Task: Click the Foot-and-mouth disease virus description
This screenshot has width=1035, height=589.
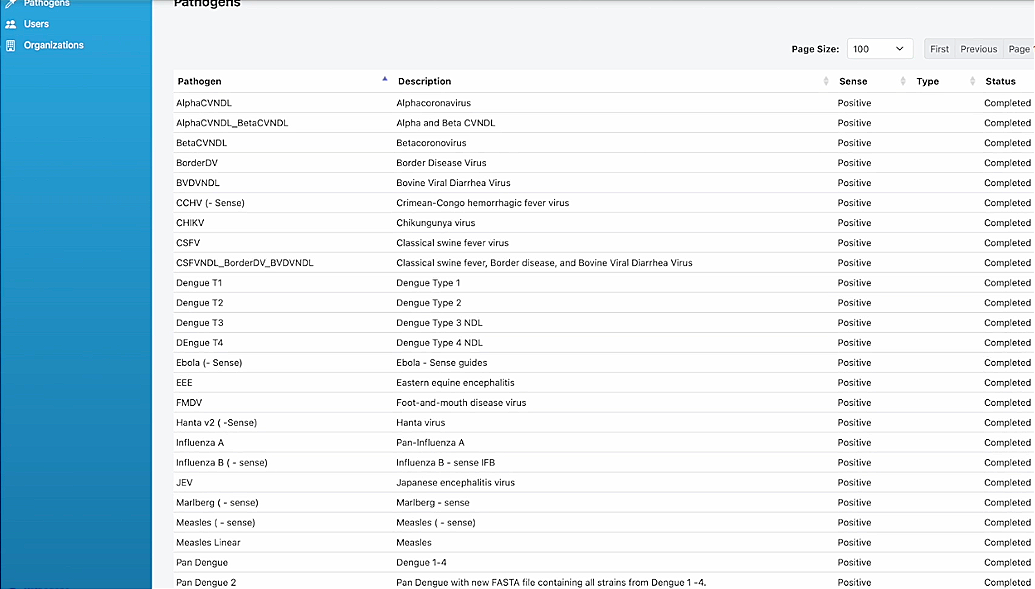Action: point(461,403)
